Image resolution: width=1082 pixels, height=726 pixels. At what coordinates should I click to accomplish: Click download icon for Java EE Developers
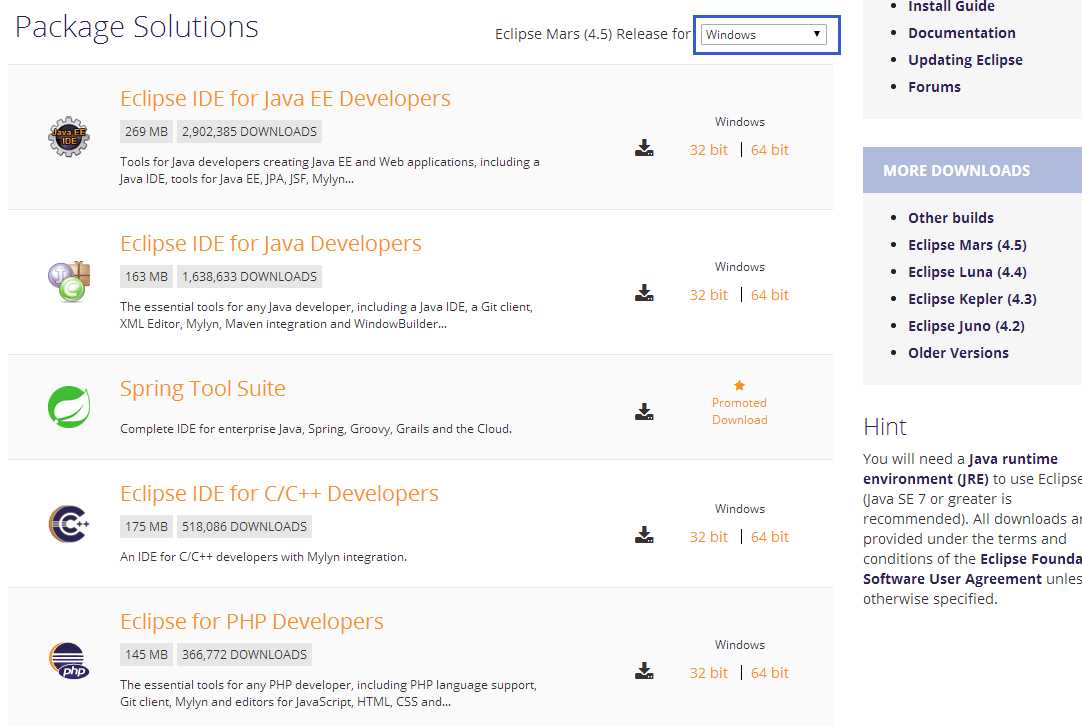coord(644,148)
